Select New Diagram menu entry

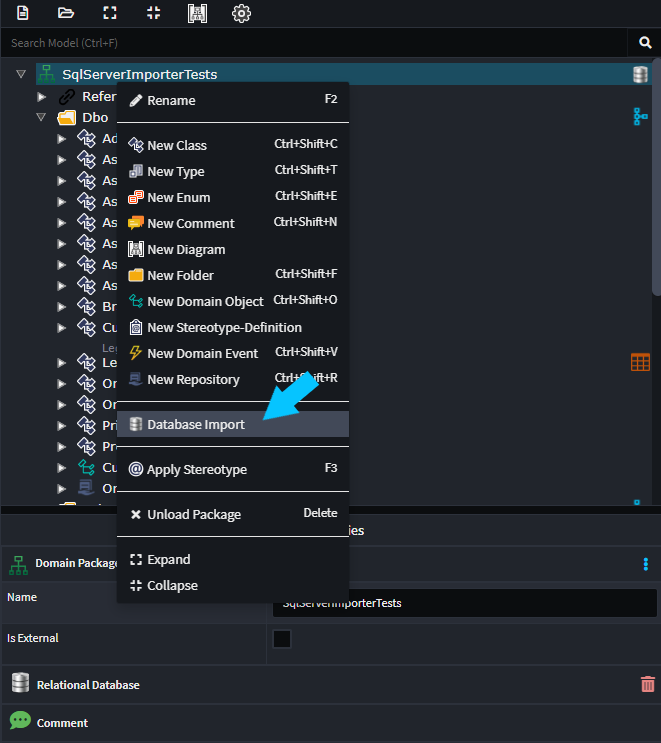tap(233, 249)
